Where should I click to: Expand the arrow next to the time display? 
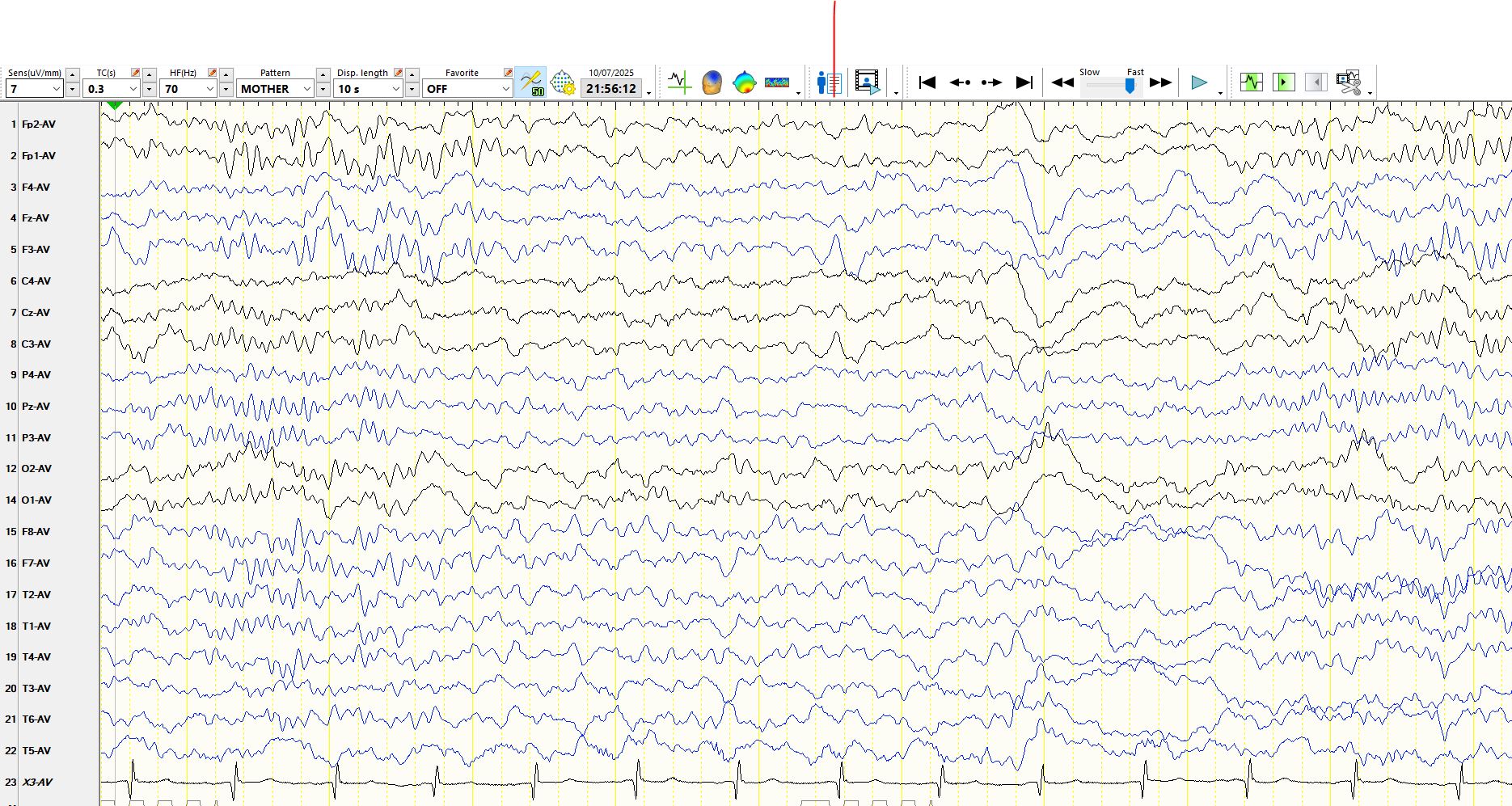pos(648,93)
